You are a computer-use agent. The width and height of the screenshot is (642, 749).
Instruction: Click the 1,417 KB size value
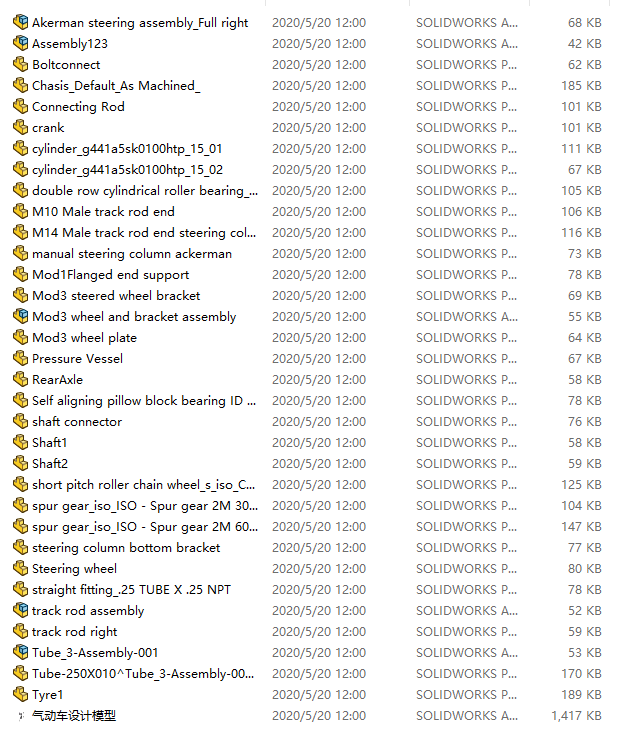576,716
